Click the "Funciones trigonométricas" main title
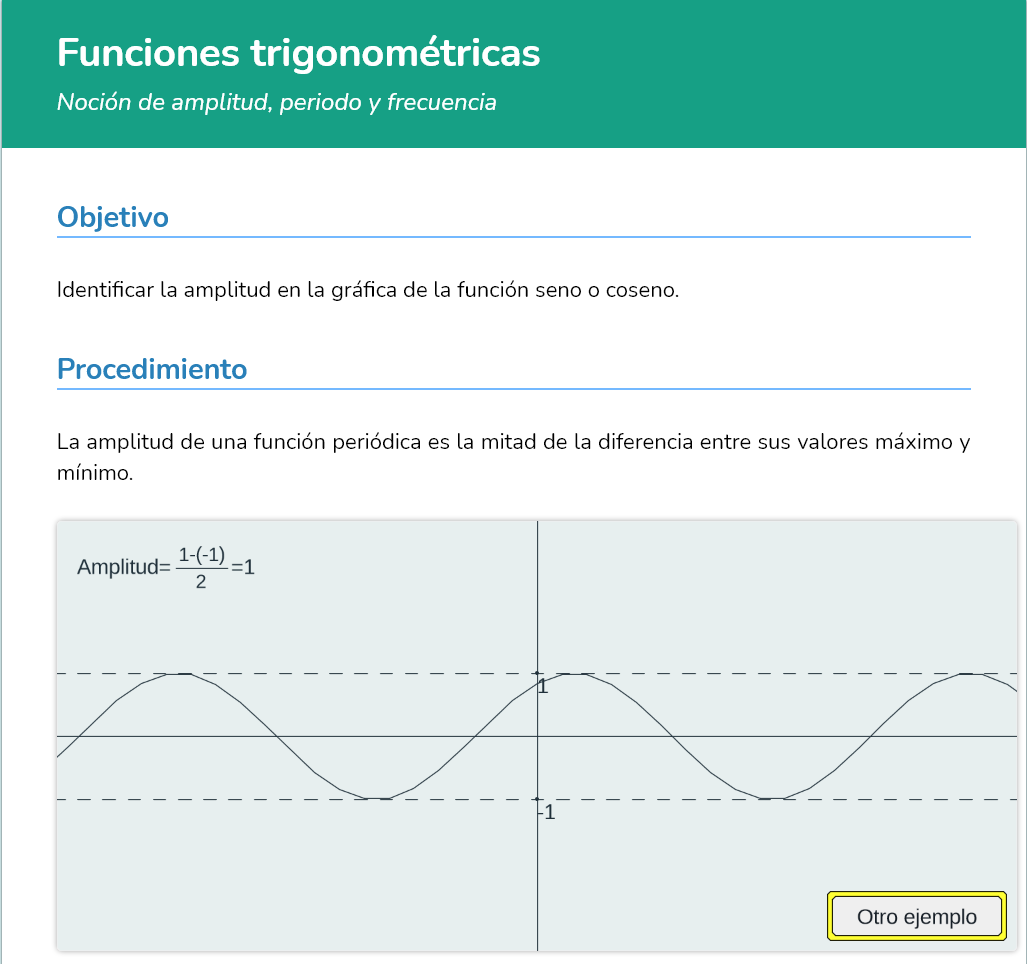1027x964 pixels. [298, 53]
